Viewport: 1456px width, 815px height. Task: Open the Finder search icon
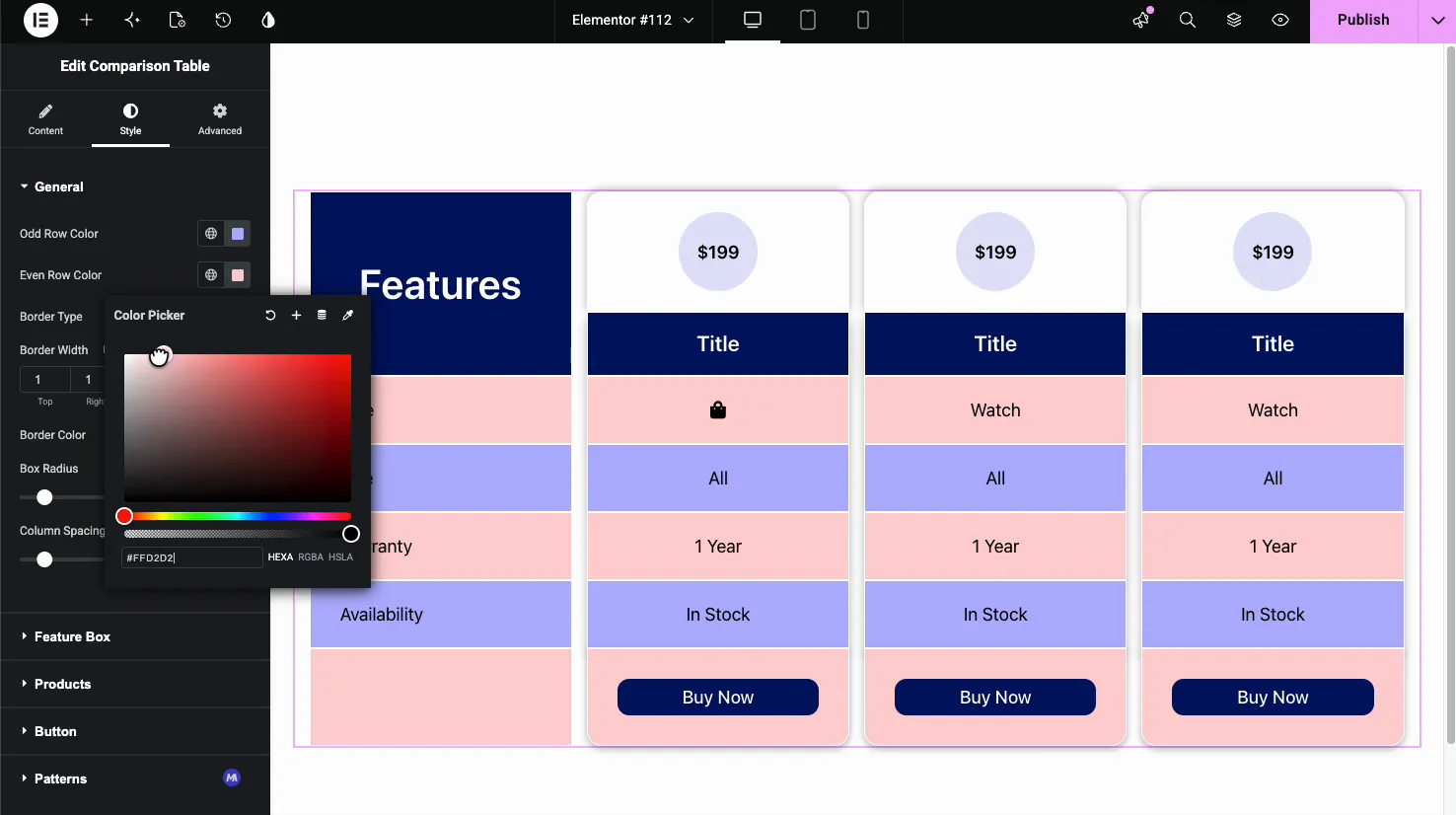tap(1188, 20)
